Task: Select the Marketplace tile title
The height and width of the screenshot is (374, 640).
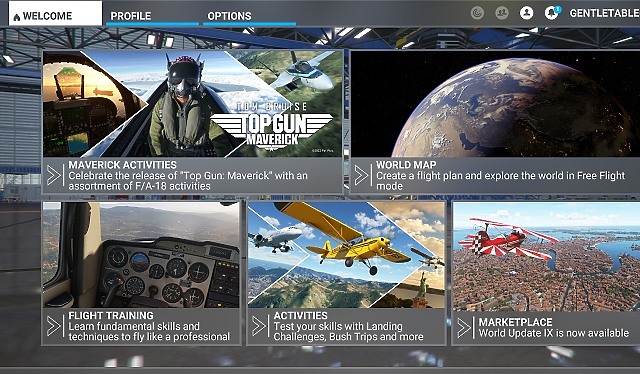Action: (516, 322)
